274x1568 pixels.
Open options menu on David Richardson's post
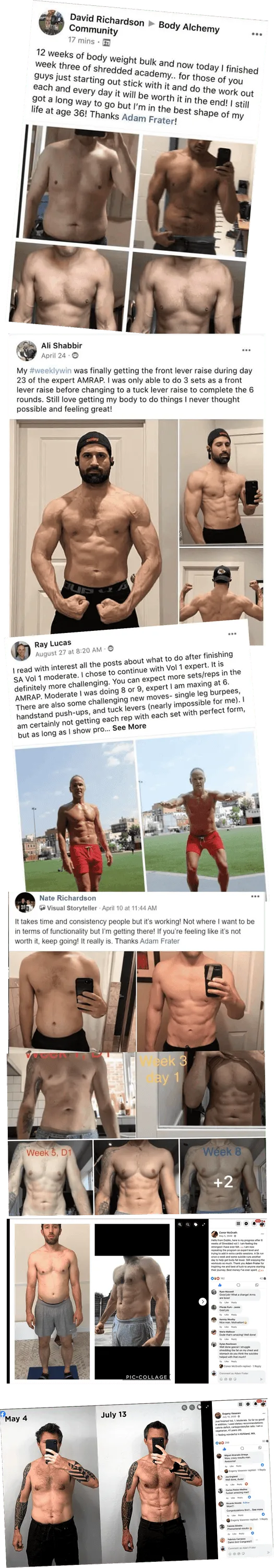point(256,34)
